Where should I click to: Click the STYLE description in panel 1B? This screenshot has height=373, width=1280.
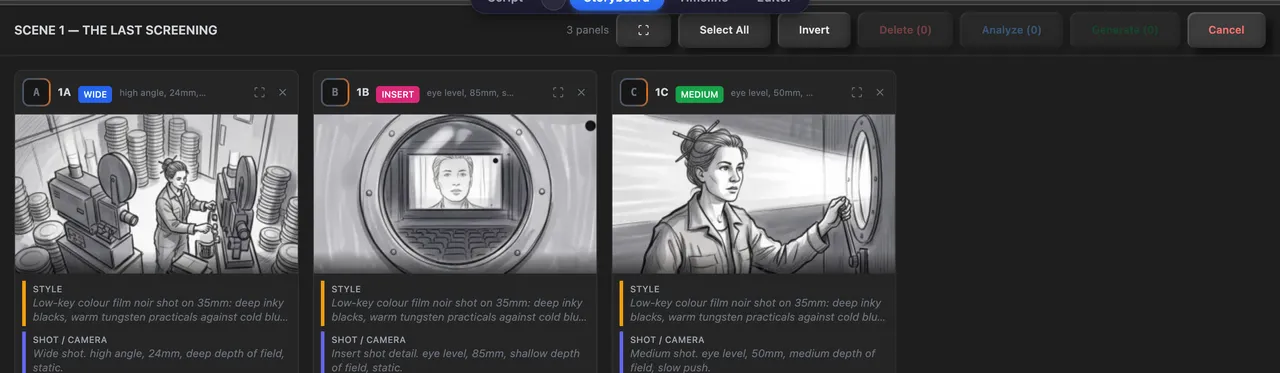(x=459, y=310)
